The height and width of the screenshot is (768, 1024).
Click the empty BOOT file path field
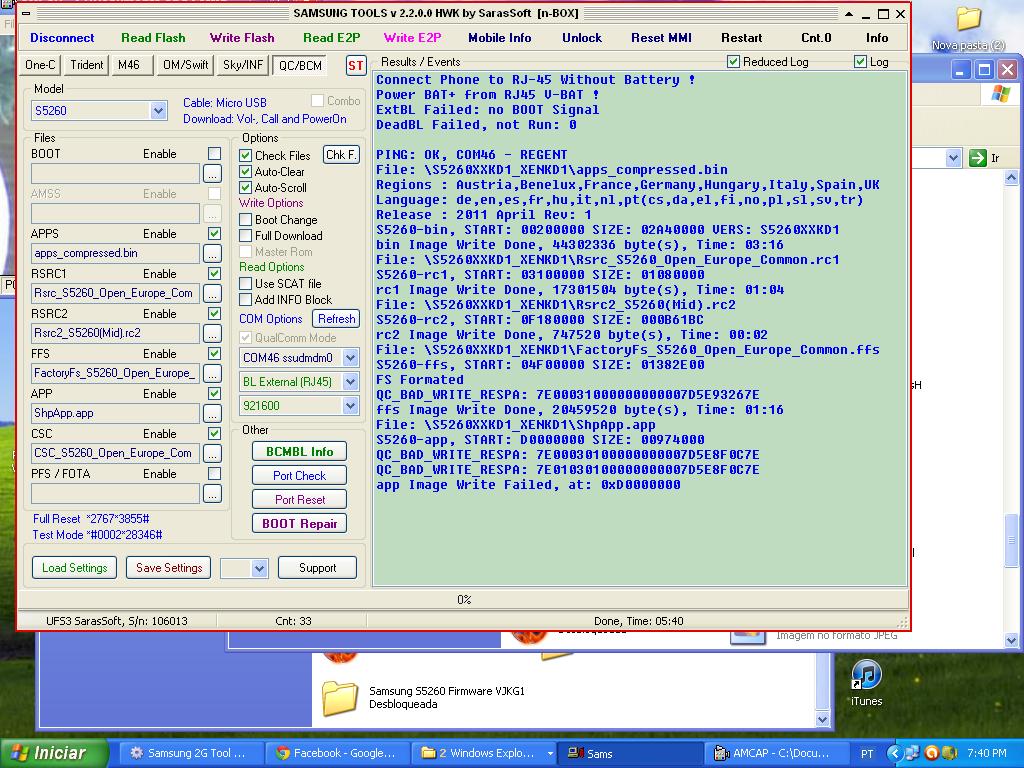(x=115, y=174)
